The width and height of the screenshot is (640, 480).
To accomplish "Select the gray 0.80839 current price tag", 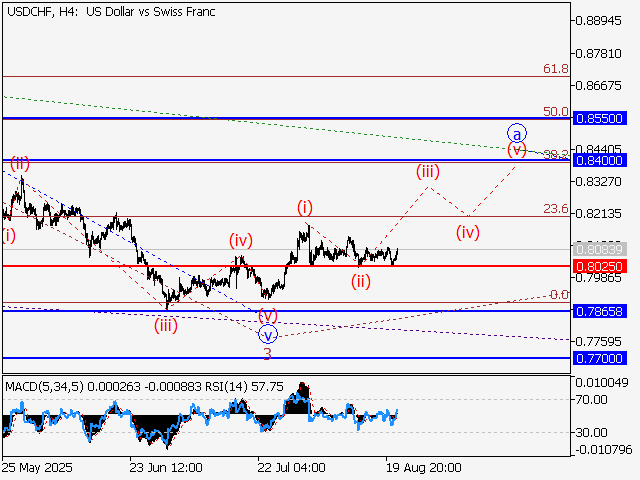I will coord(600,249).
